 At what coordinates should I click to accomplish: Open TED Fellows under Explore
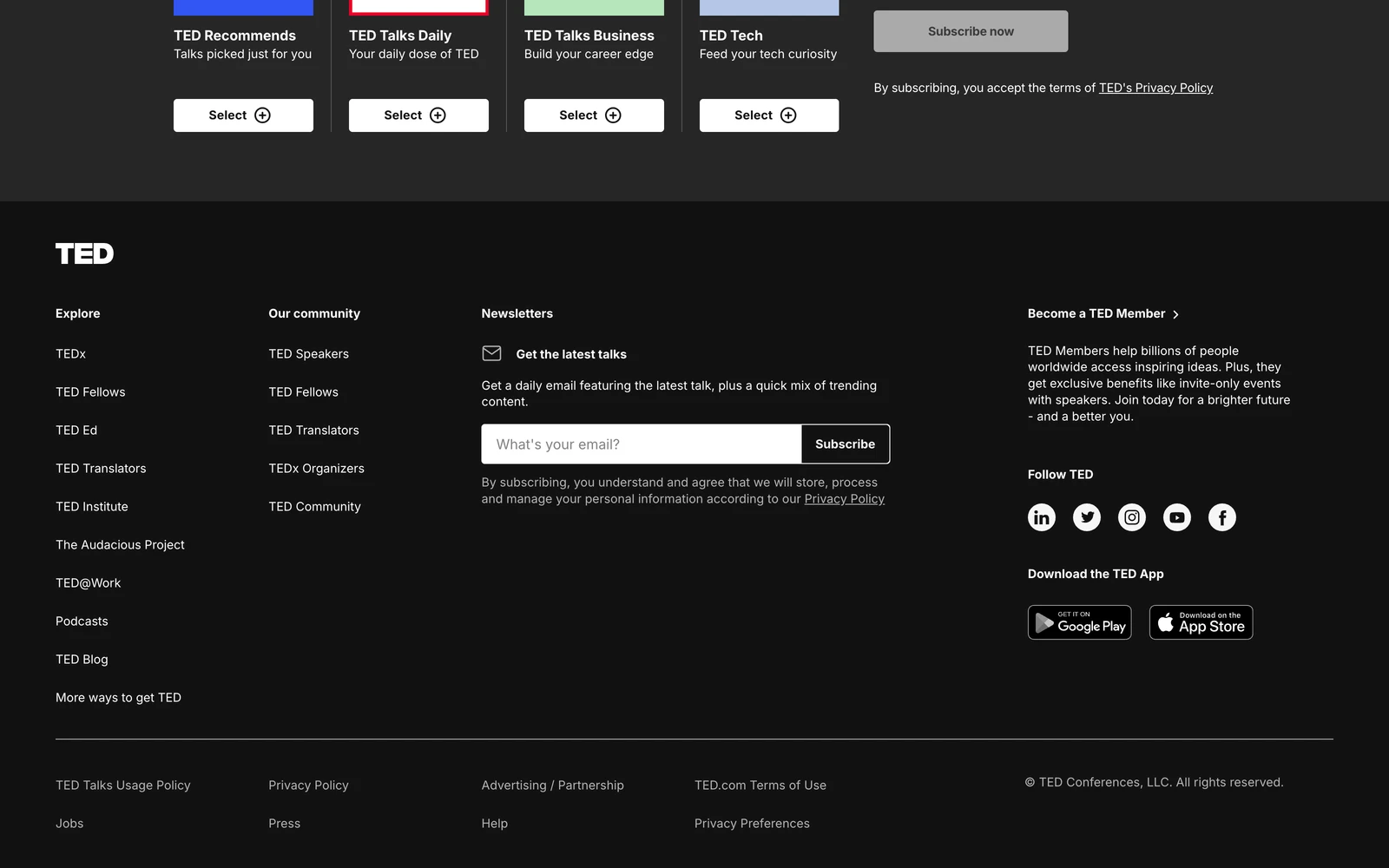click(90, 392)
